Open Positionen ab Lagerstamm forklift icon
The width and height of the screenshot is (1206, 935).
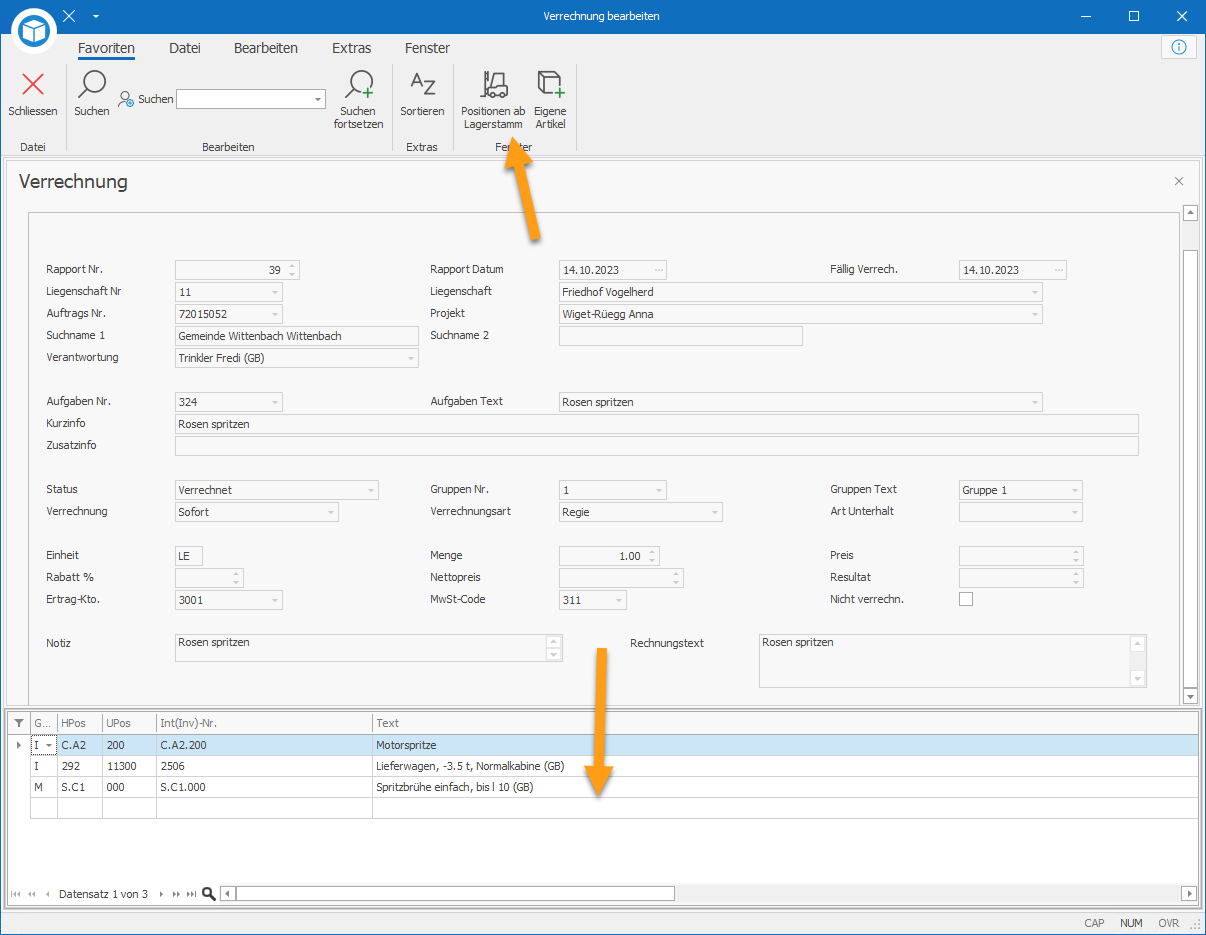coord(494,84)
